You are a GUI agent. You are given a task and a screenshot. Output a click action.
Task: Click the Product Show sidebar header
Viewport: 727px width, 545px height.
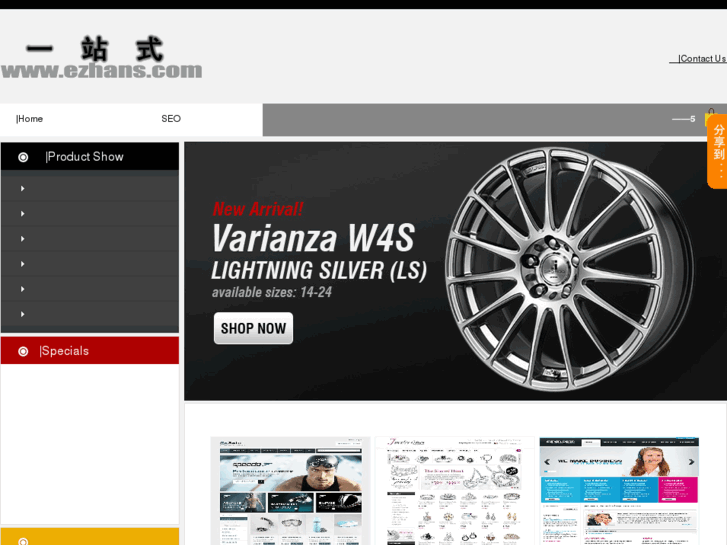click(90, 157)
